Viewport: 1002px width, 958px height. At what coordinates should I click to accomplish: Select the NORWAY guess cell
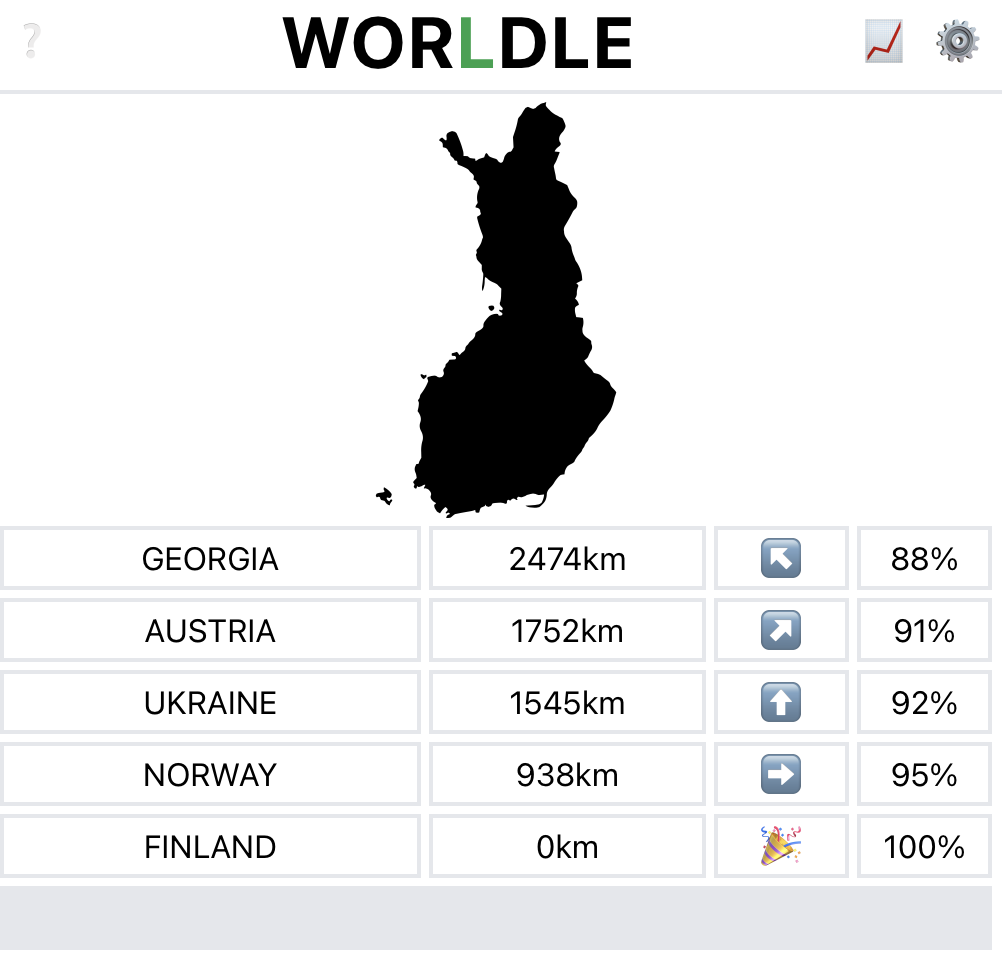click(x=210, y=774)
